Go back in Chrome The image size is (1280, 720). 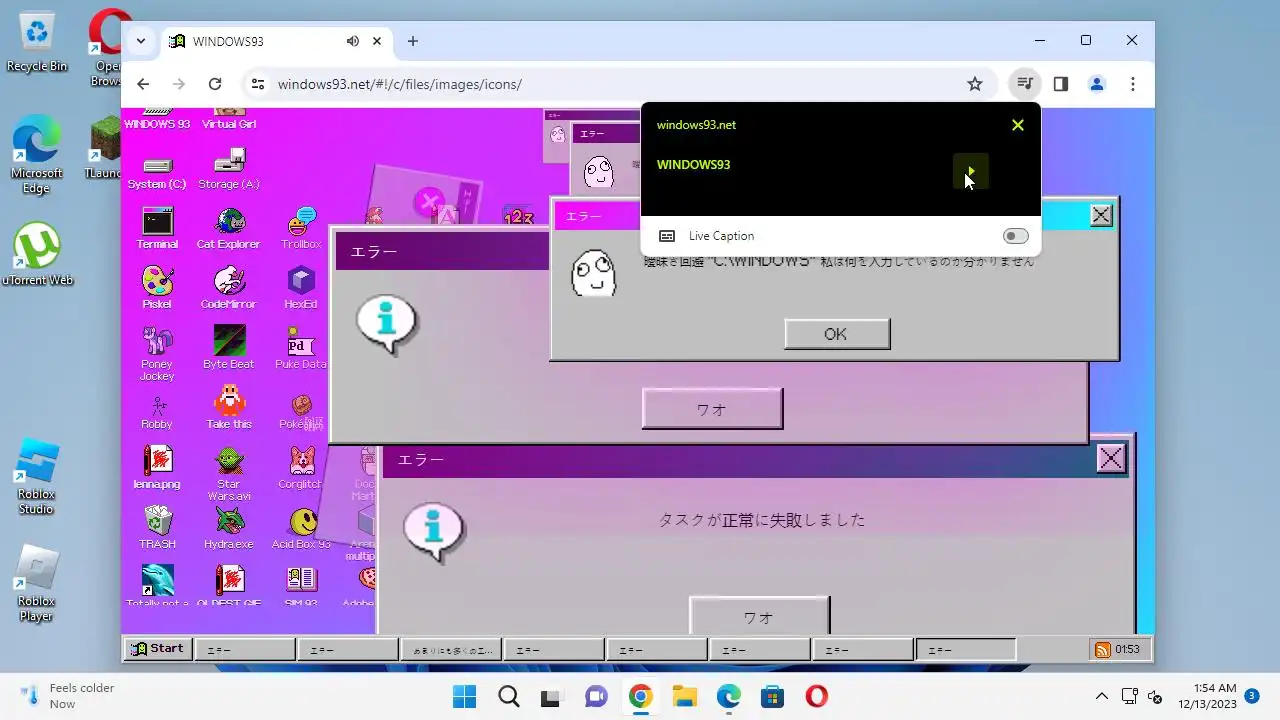click(143, 84)
